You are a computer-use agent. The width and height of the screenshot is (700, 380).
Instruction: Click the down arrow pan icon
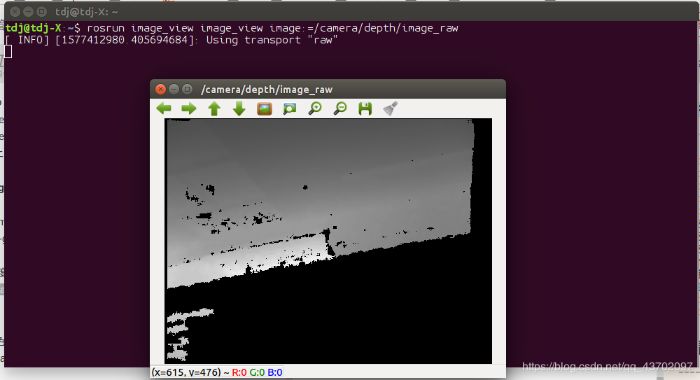coord(239,109)
